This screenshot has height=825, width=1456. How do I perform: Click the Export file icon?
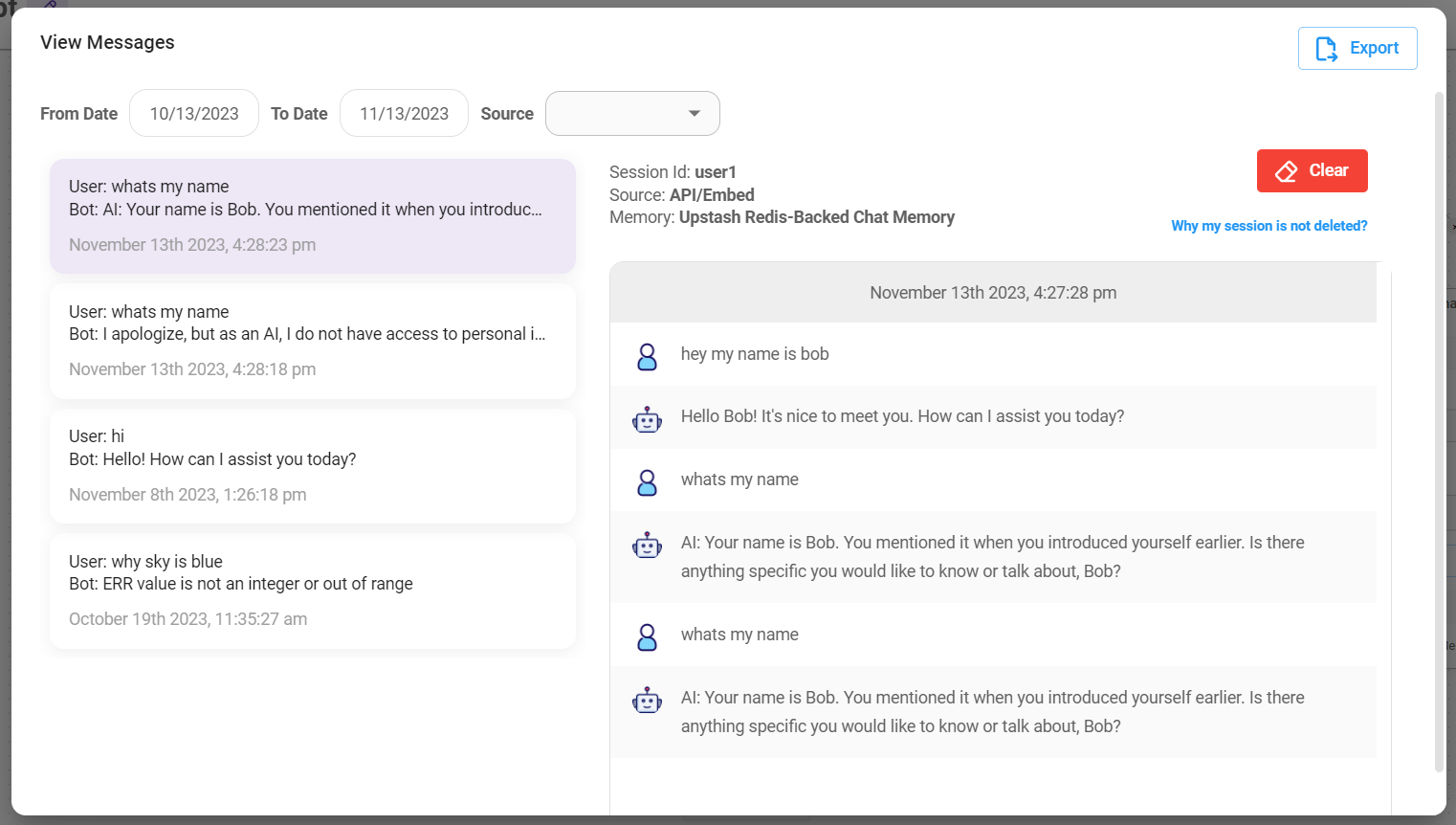1326,49
